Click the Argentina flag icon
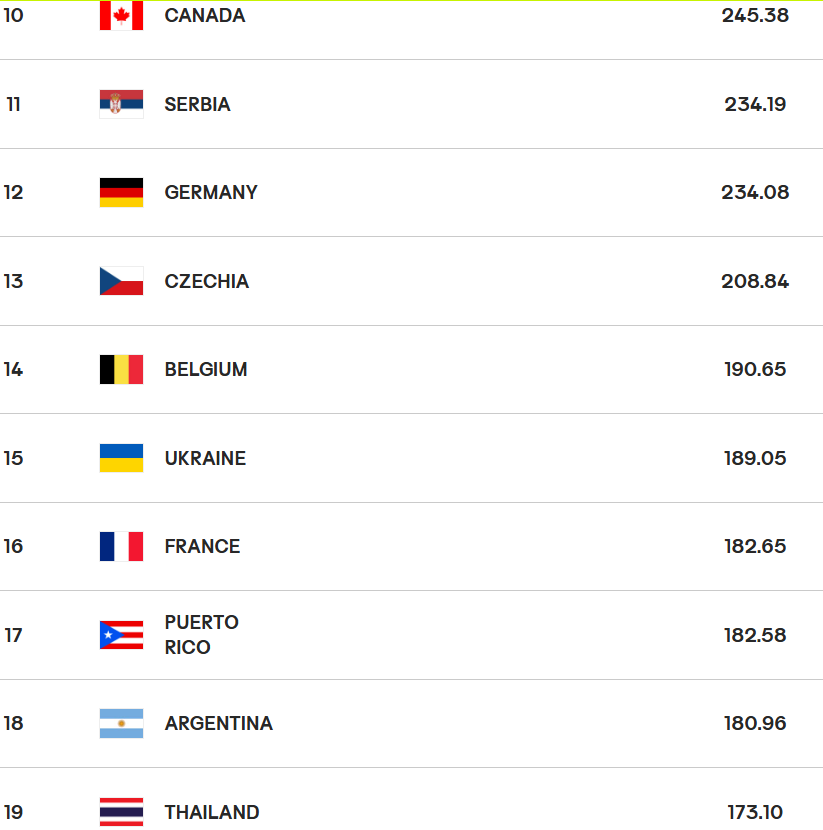Image resolution: width=823 pixels, height=830 pixels. coord(121,723)
